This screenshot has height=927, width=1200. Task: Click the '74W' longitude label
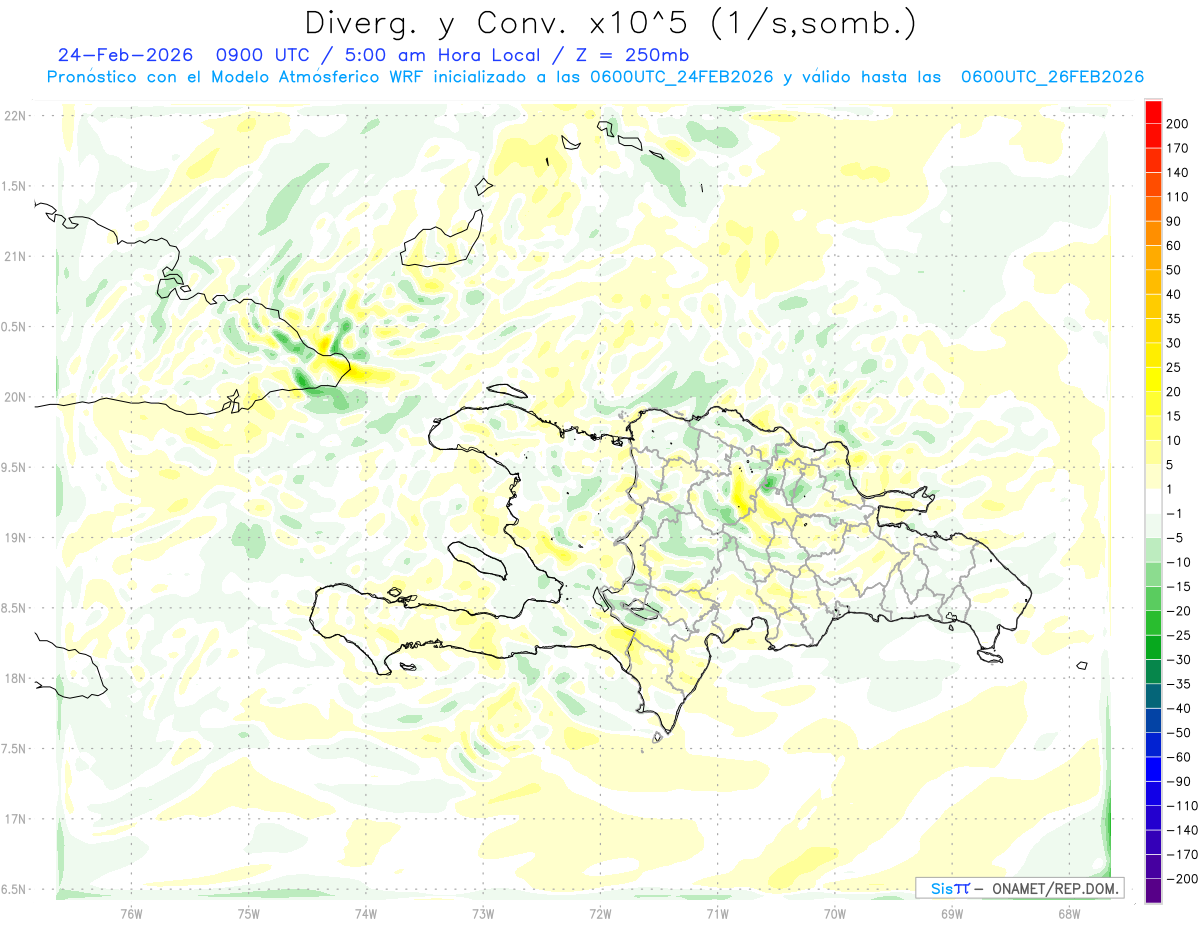tap(366, 914)
